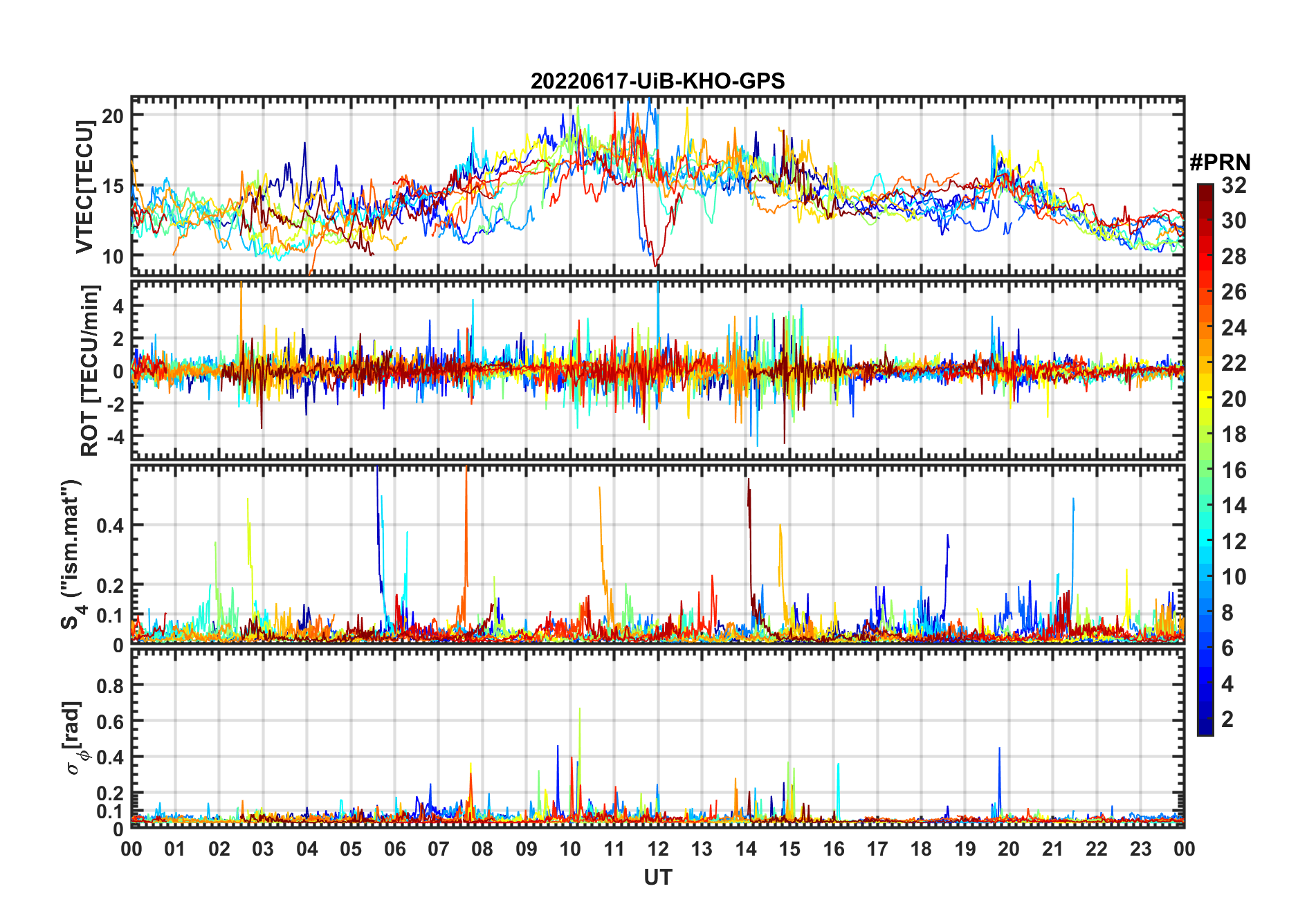Pick colorbar tick label 8
The width and height of the screenshot is (1316, 920).
click(x=1227, y=613)
